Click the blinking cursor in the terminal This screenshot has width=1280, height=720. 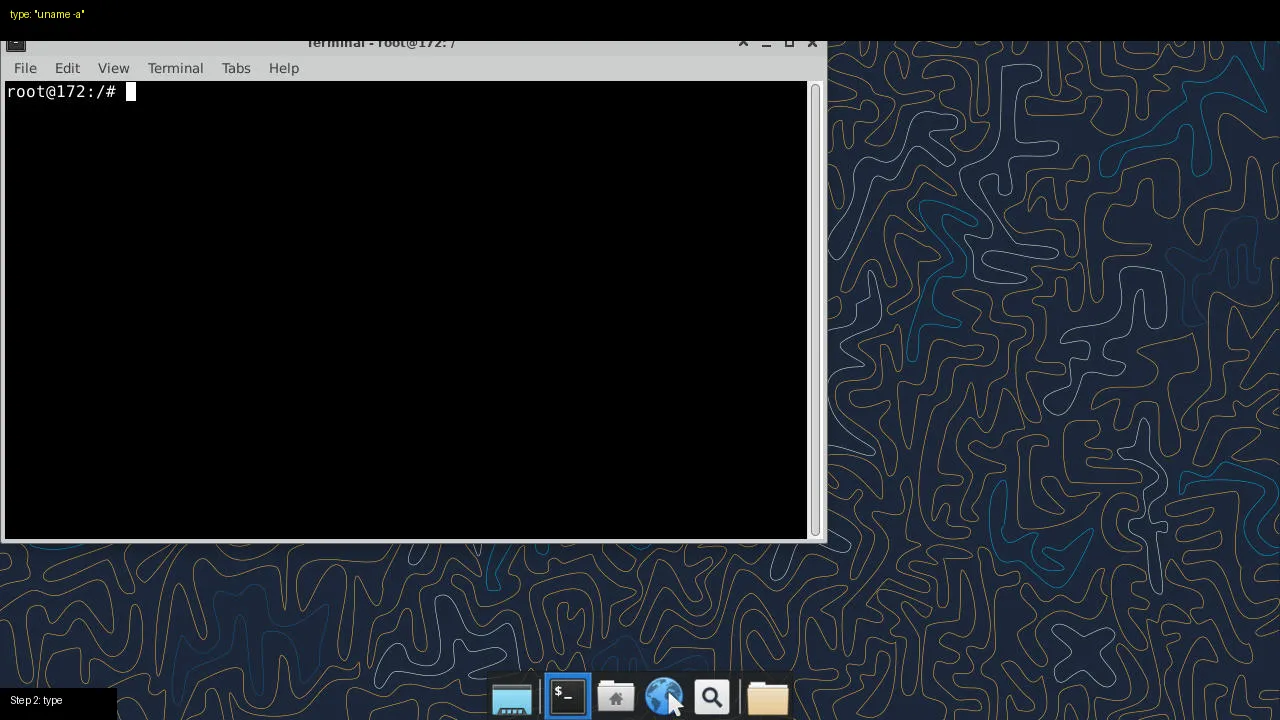coord(129,91)
